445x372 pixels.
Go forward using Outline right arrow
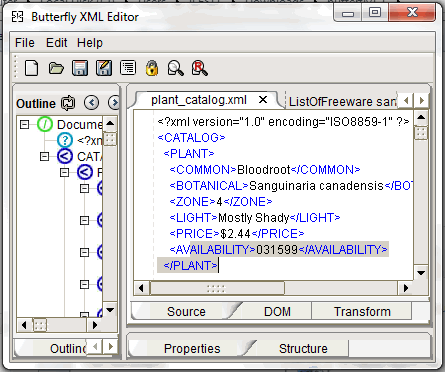pyautogui.click(x=114, y=103)
